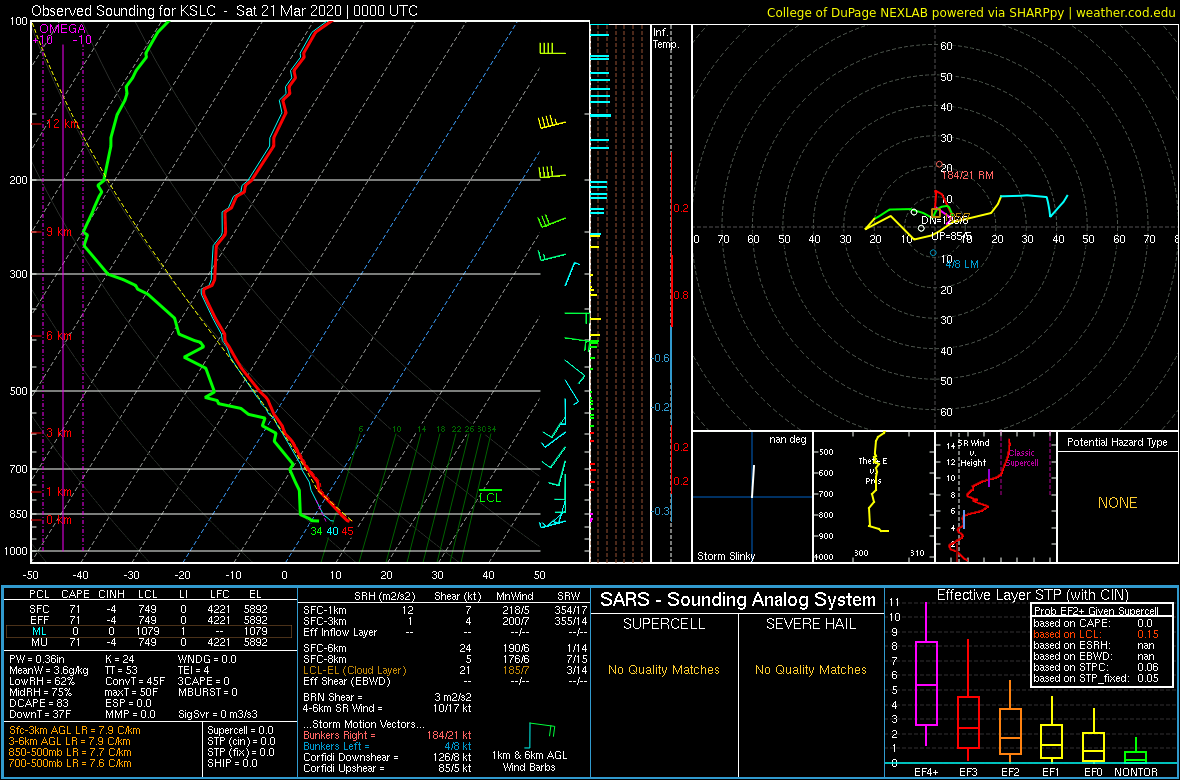Click the 'DCAPE = 83' value

point(38,705)
